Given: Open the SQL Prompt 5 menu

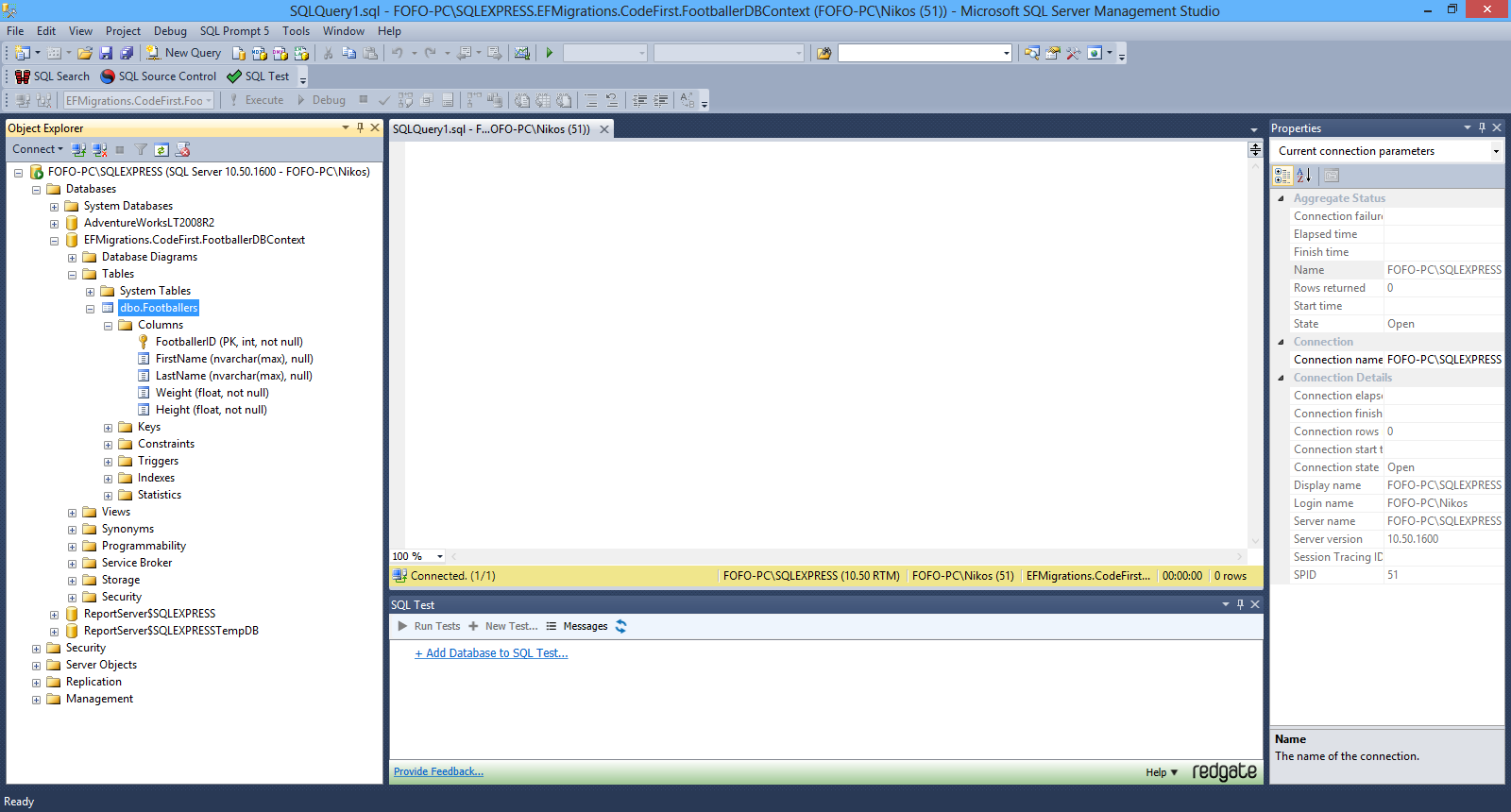Looking at the screenshot, I should [x=234, y=31].
